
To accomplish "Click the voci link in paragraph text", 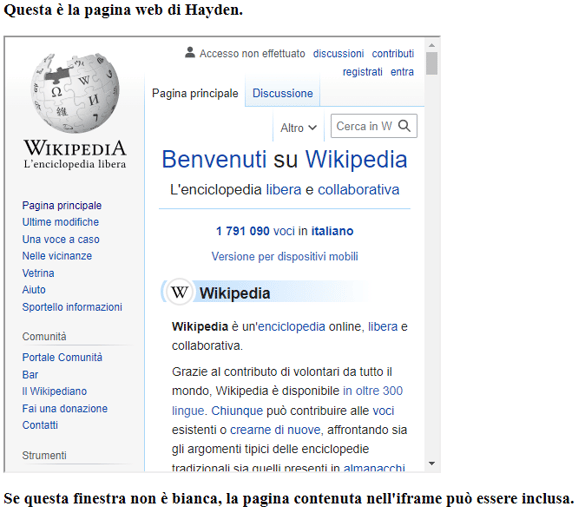I will click(x=384, y=411).
